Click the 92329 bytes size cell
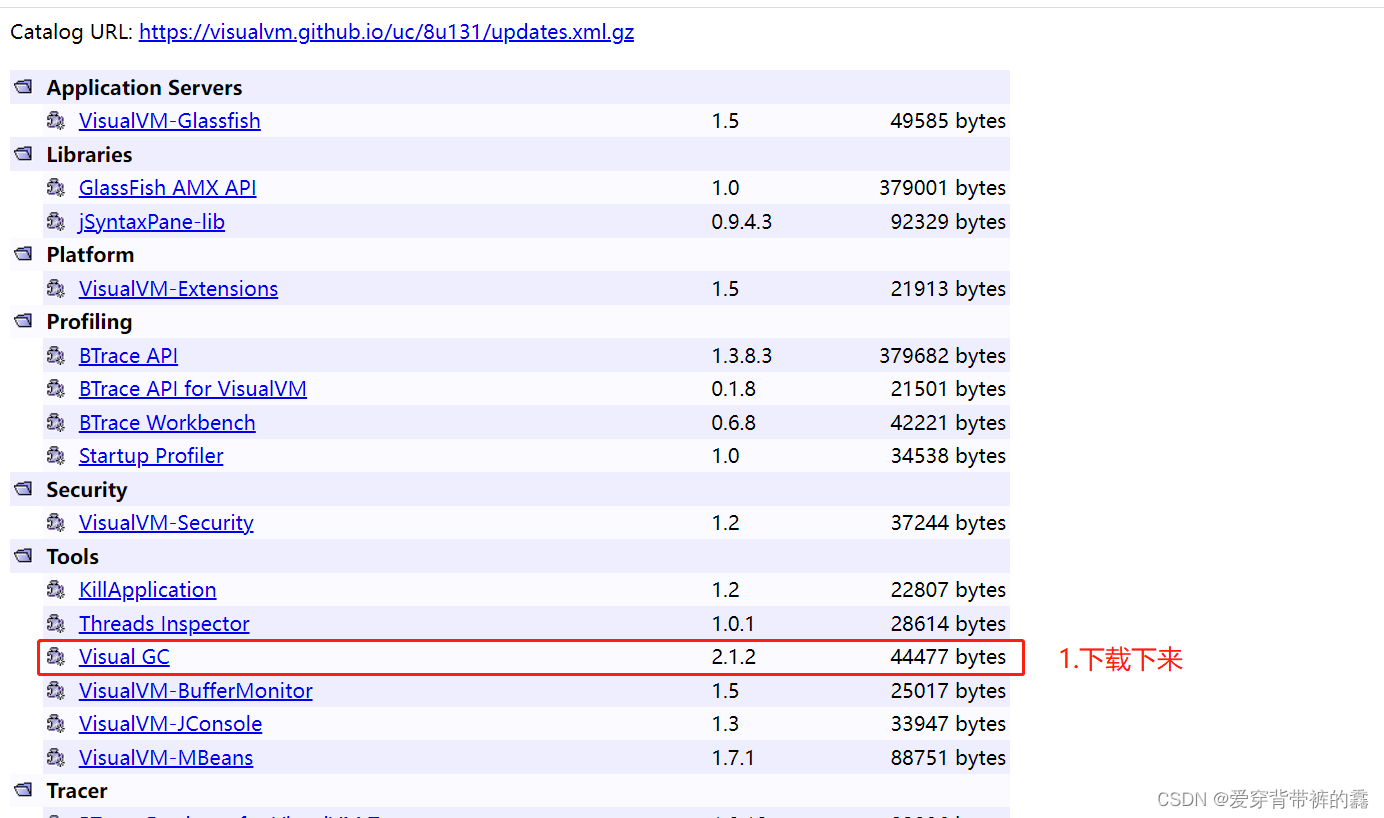The height and width of the screenshot is (818, 1384). point(948,222)
